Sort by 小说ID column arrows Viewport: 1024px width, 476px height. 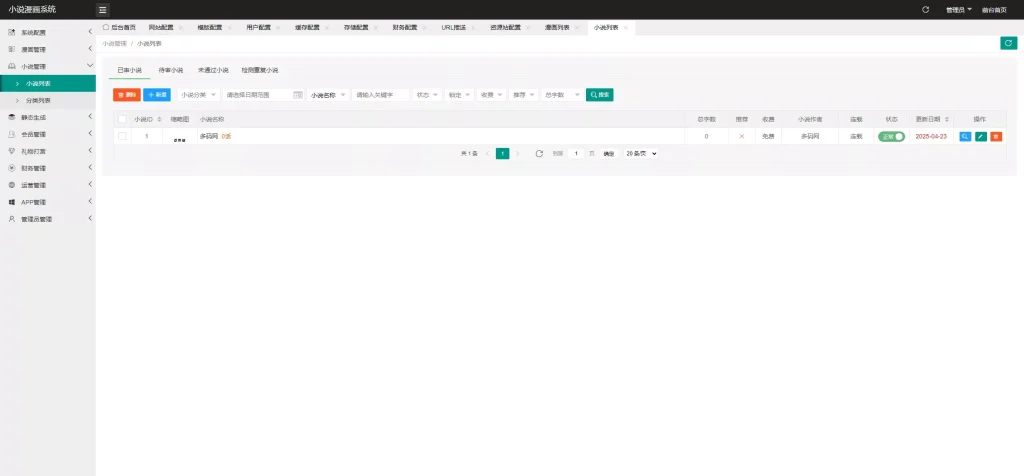pyautogui.click(x=159, y=119)
